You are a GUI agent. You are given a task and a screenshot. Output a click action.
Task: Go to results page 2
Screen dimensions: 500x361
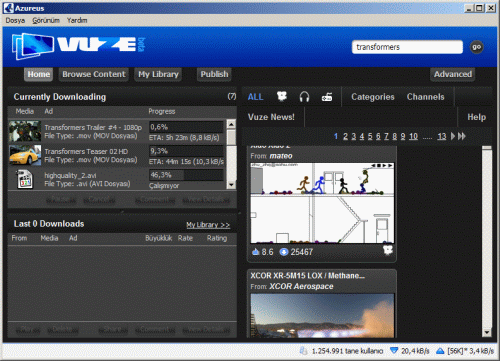(x=345, y=136)
